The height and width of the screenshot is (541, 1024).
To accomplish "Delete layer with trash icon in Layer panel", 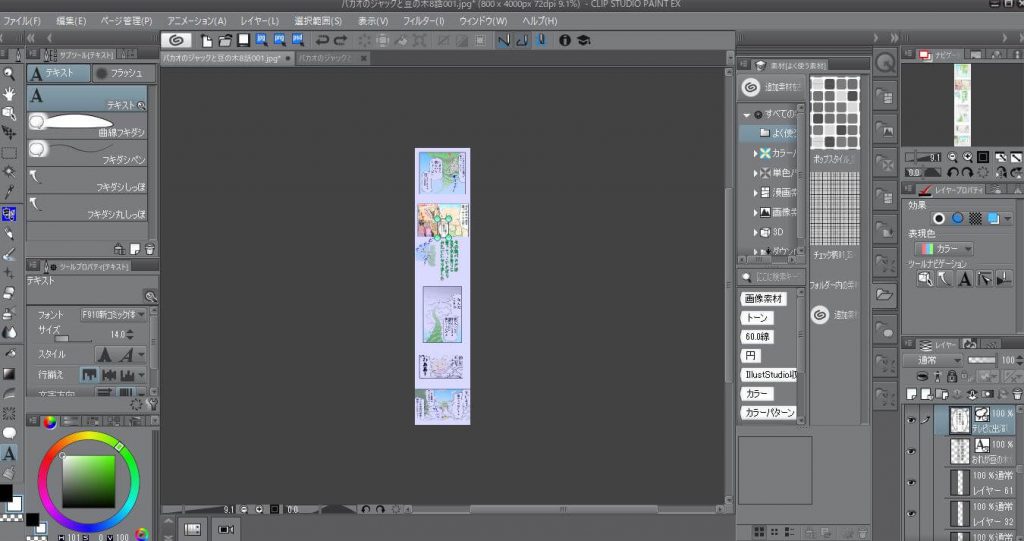I will [x=1017, y=394].
